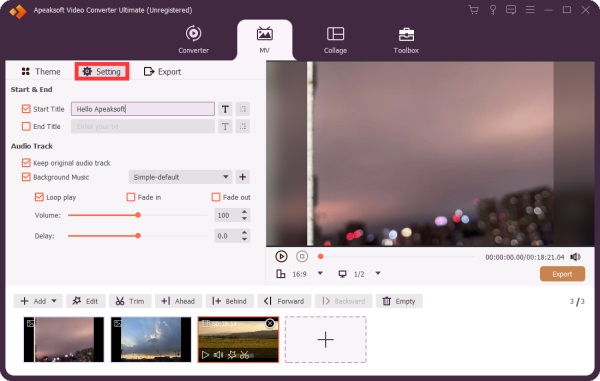Enable the Fade in checkbox

point(131,197)
